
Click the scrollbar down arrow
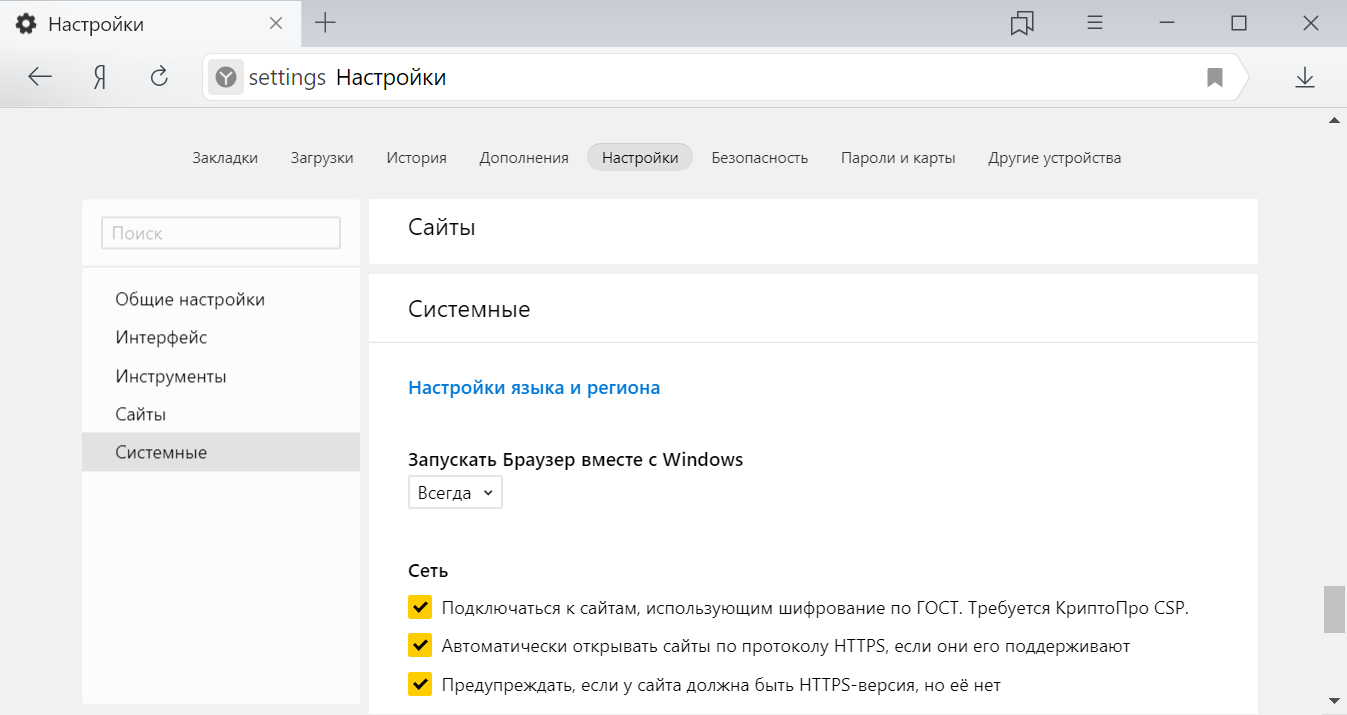point(1334,700)
